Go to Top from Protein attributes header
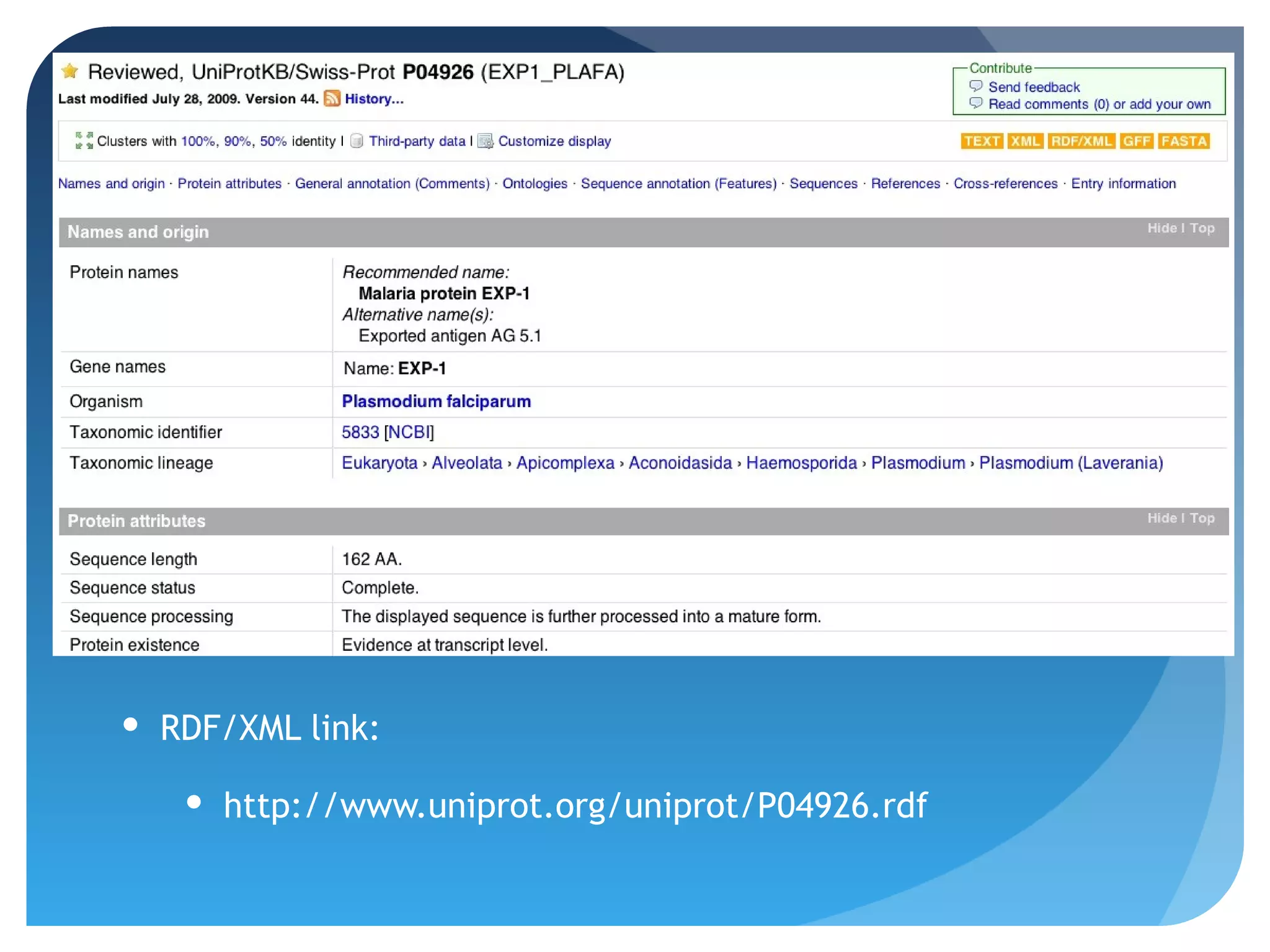The image size is (1270, 952). (1202, 518)
